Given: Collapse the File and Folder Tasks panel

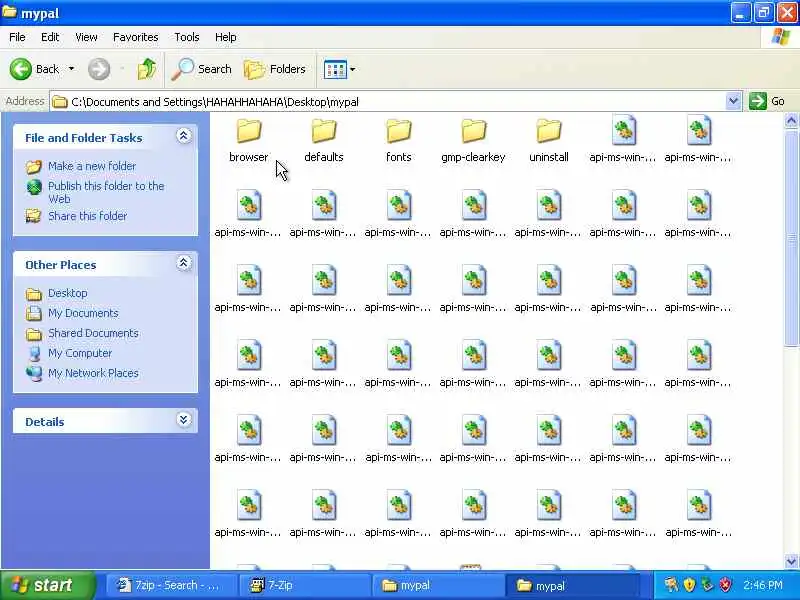Looking at the screenshot, I should tap(184, 136).
